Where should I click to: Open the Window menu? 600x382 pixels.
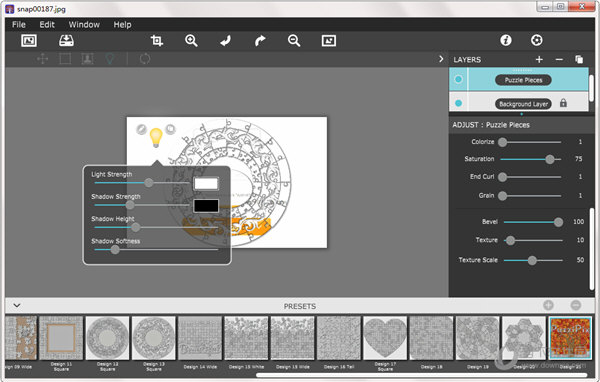[x=84, y=24]
